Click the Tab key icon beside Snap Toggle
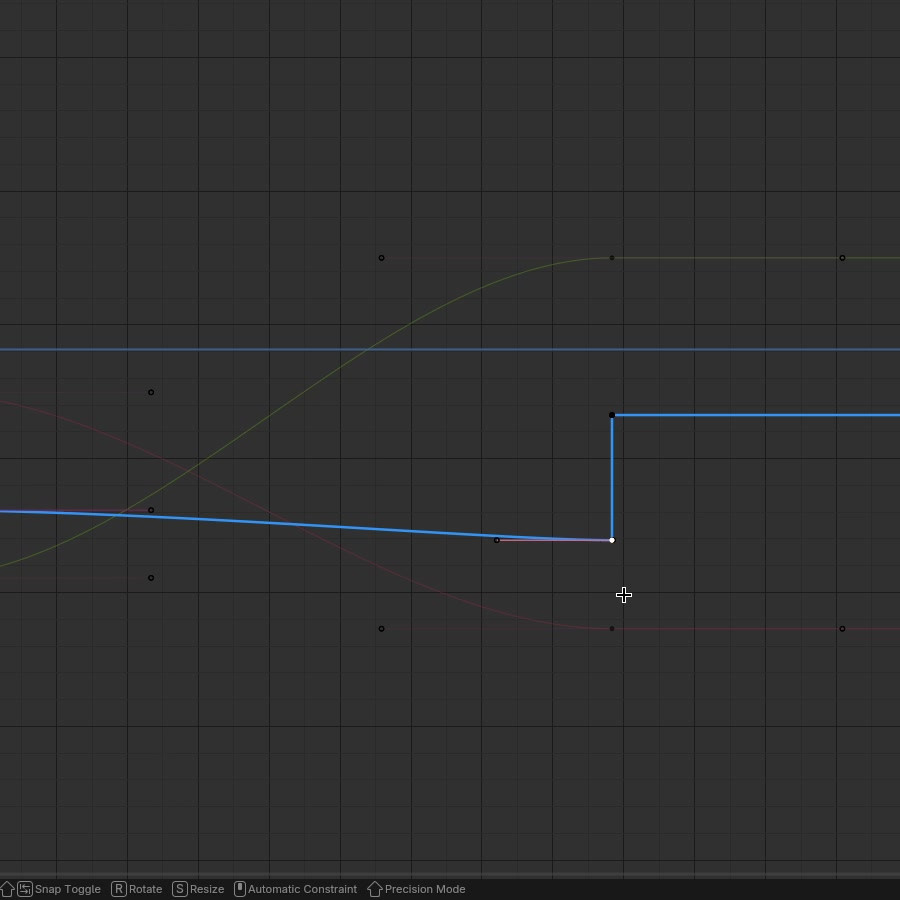 coord(25,889)
